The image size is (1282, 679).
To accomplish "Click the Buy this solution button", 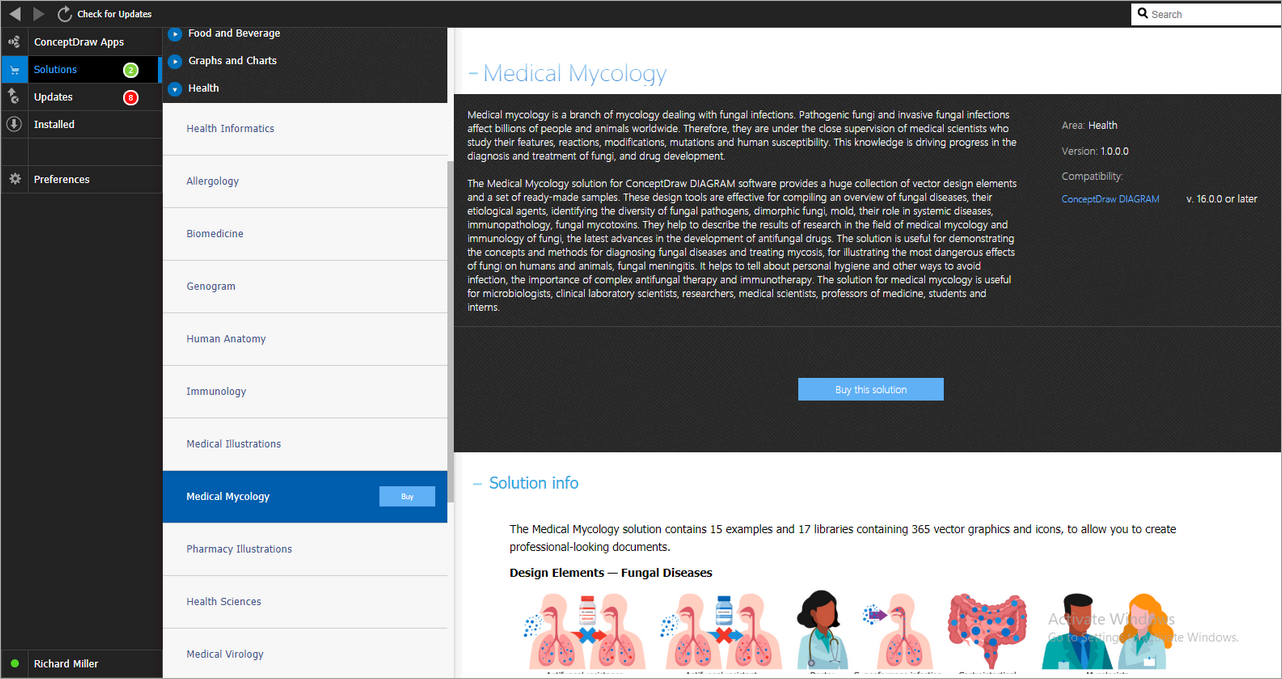I will coord(870,389).
